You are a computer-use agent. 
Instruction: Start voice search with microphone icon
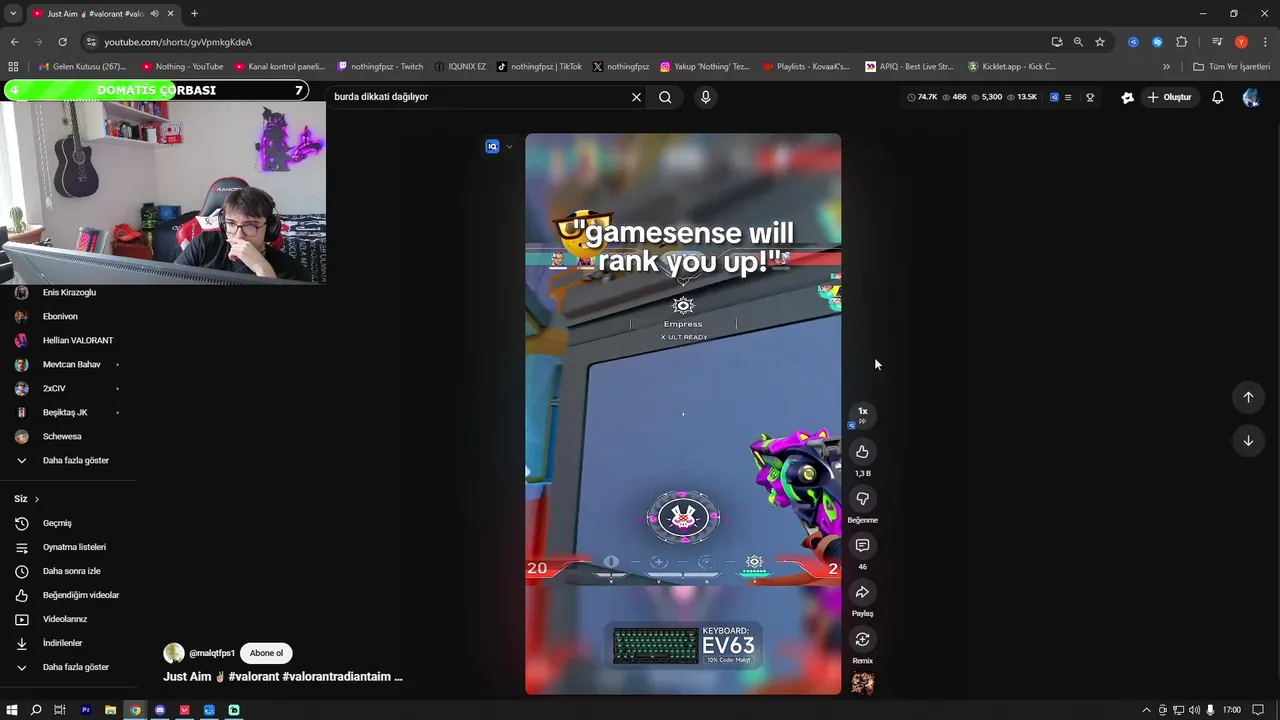[705, 97]
